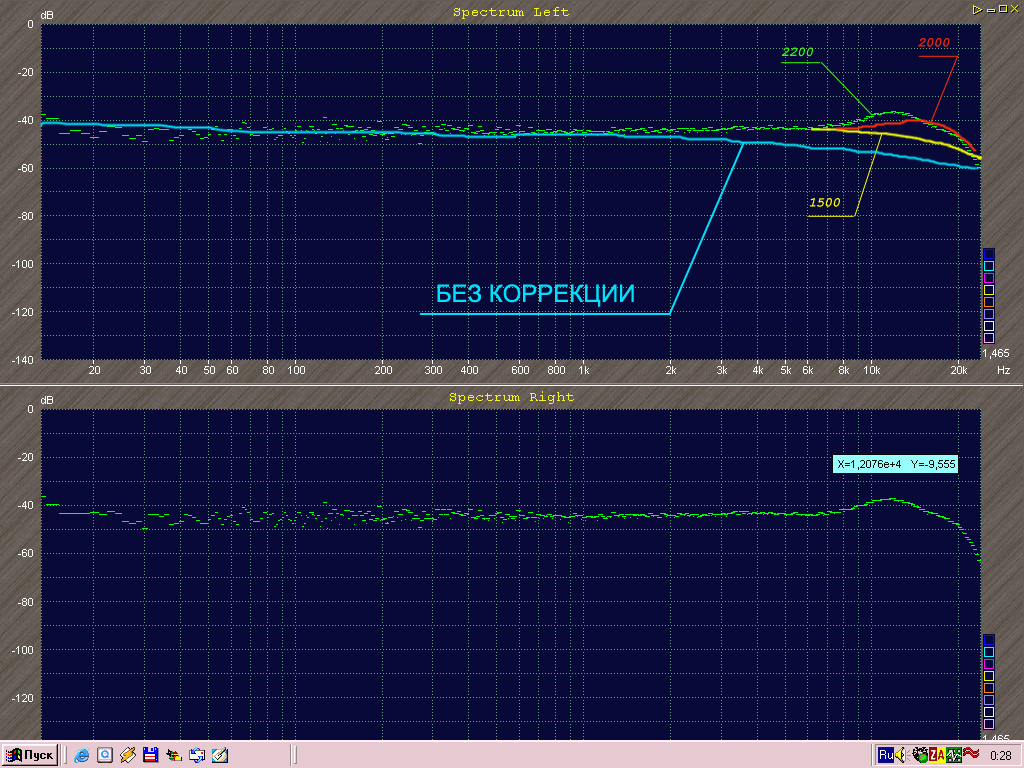Choose yellow swatch in Spectrum Right panel
Screen dimensions: 1024x768
point(989,676)
